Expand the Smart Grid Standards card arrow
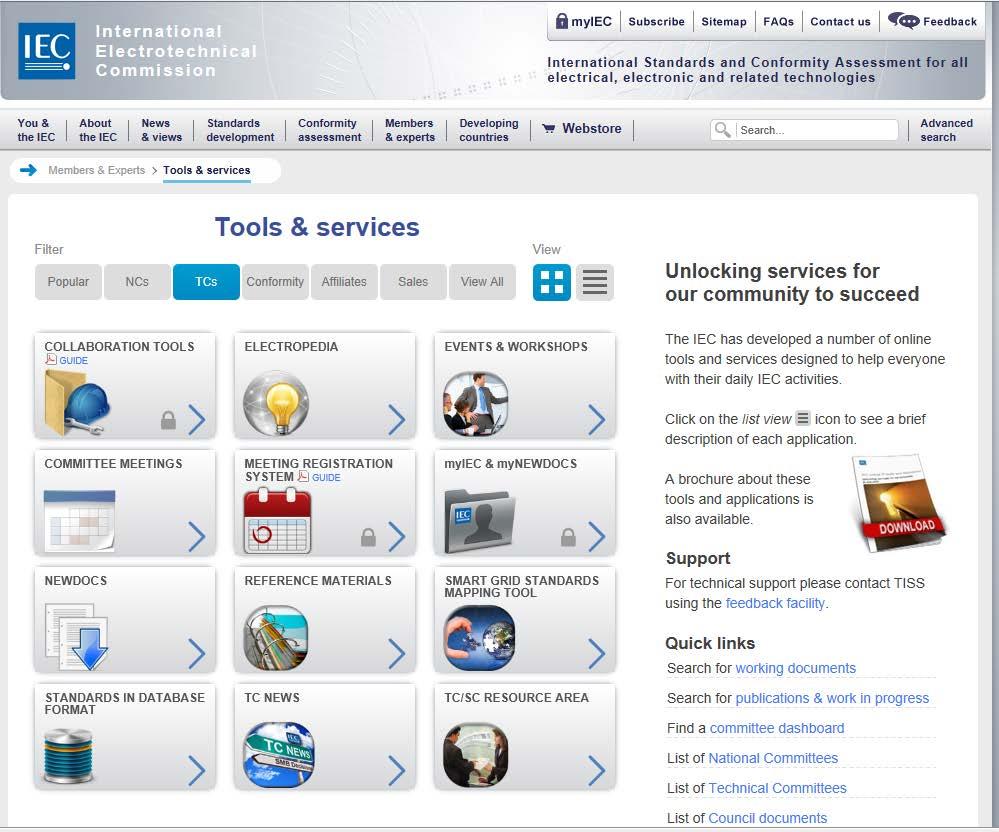This screenshot has height=832, width=999. pos(597,654)
